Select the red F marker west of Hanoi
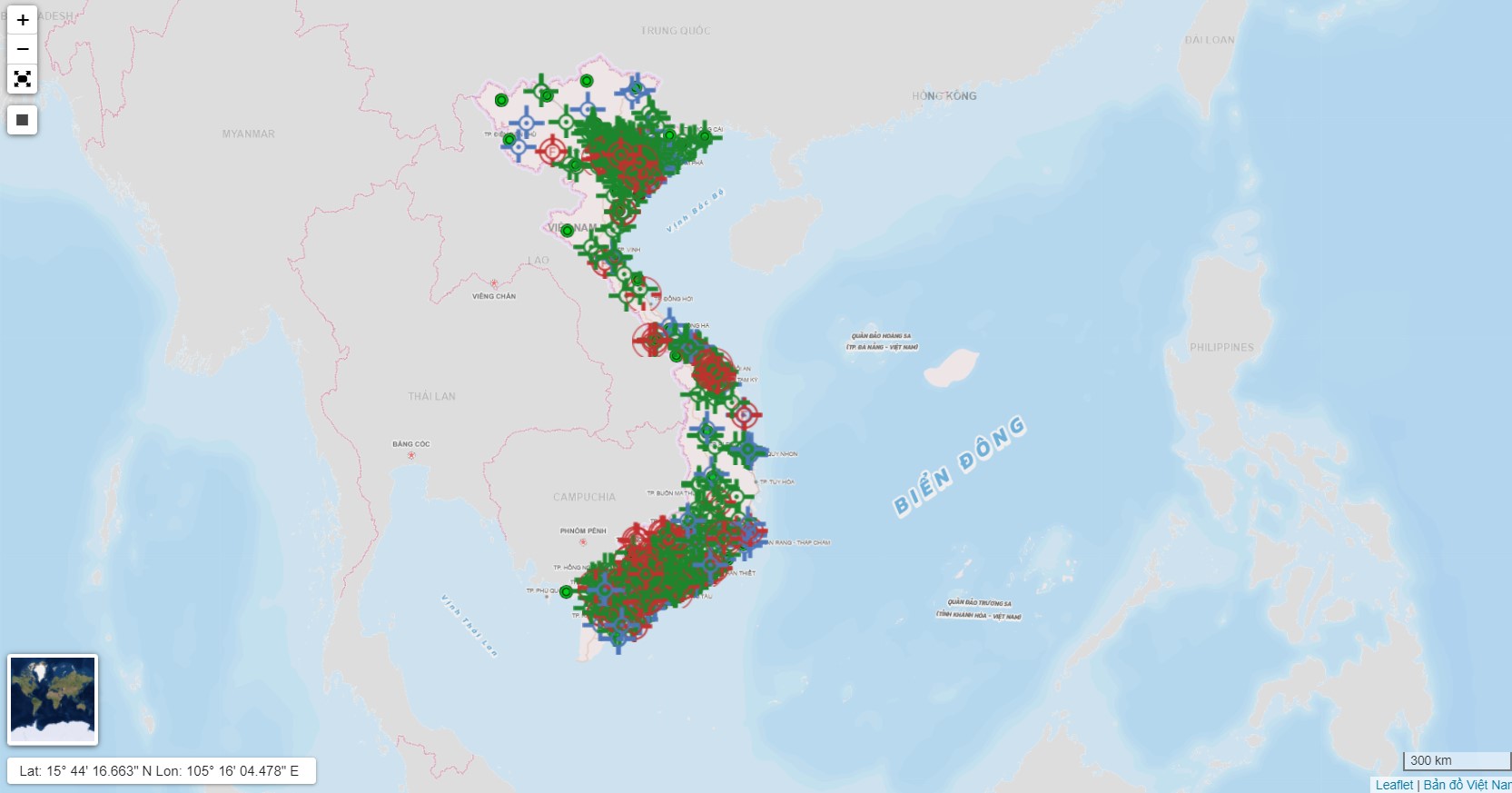 (x=552, y=151)
